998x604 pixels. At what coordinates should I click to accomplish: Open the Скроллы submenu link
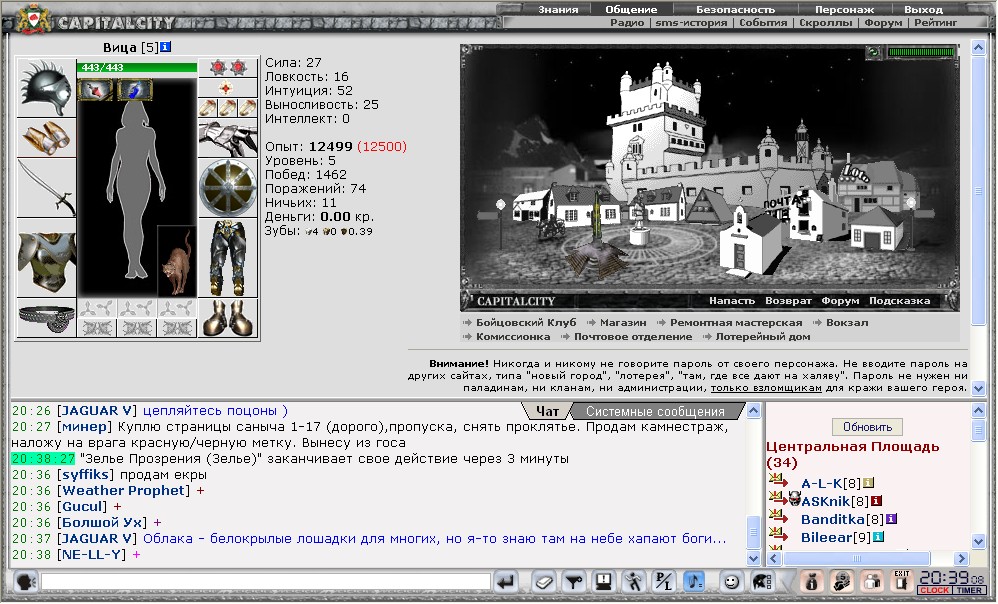coord(826,22)
